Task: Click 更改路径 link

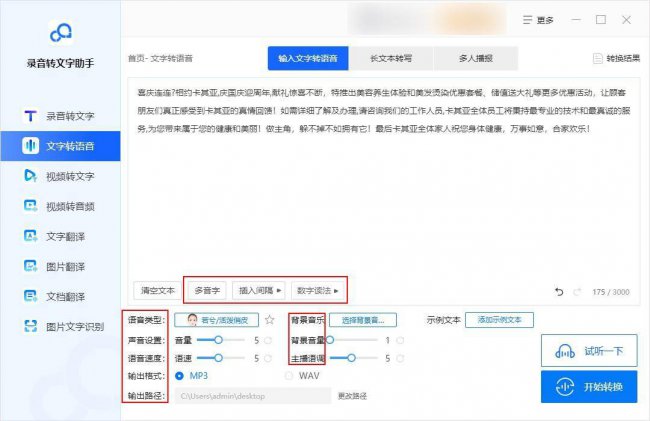Action: click(352, 396)
